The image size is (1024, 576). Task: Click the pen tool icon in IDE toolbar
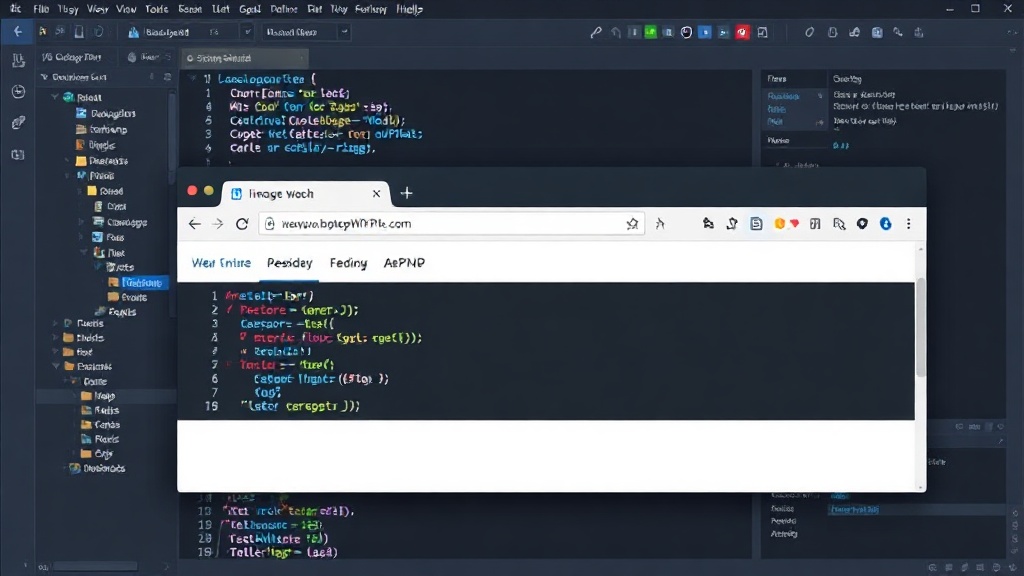tap(596, 32)
